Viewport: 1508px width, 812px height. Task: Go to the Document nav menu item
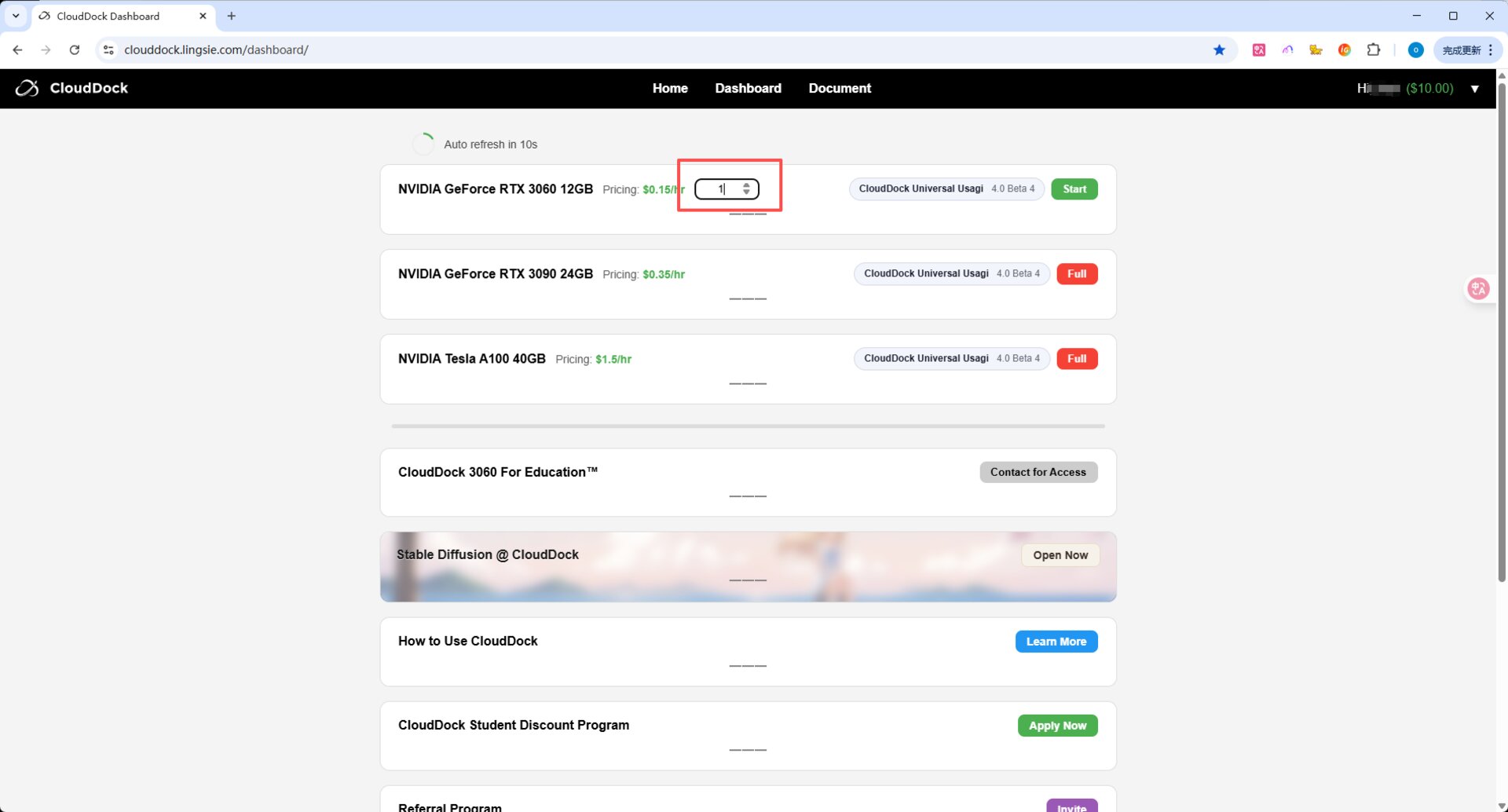coord(839,89)
